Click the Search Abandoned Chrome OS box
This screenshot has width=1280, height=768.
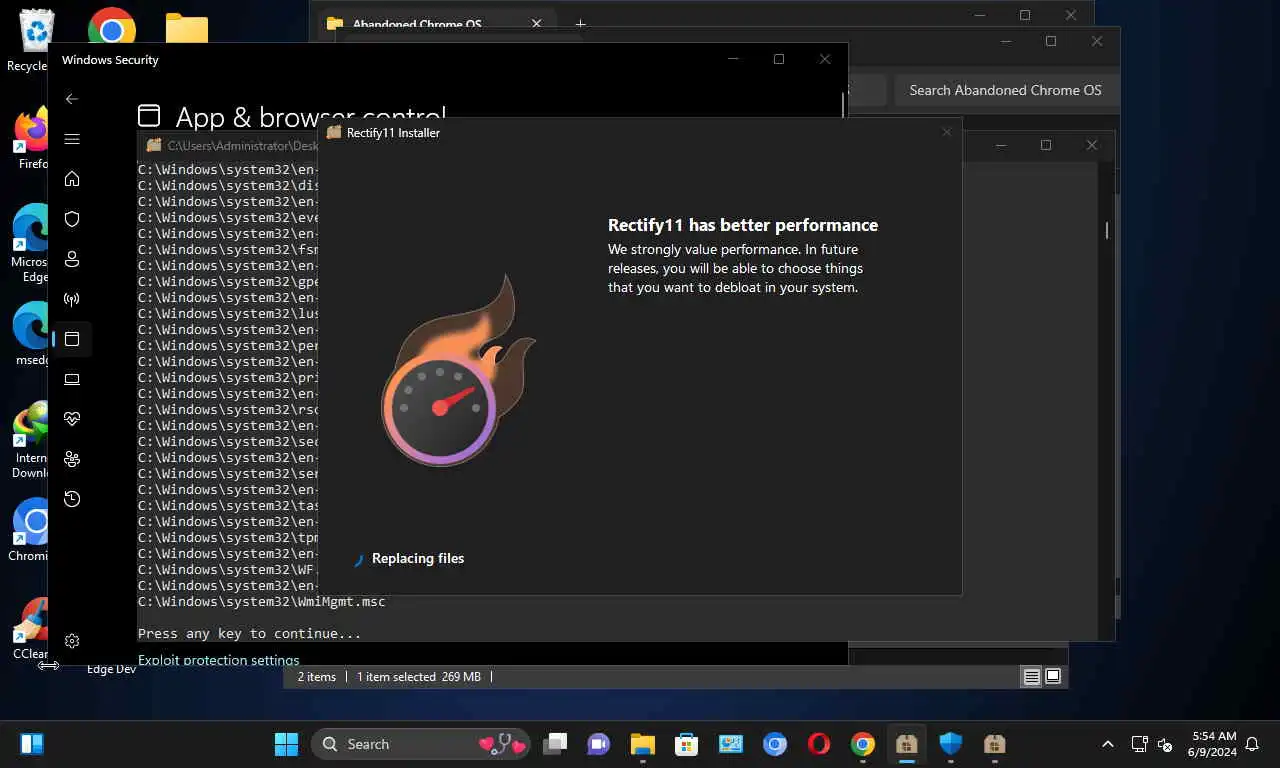tap(1005, 90)
